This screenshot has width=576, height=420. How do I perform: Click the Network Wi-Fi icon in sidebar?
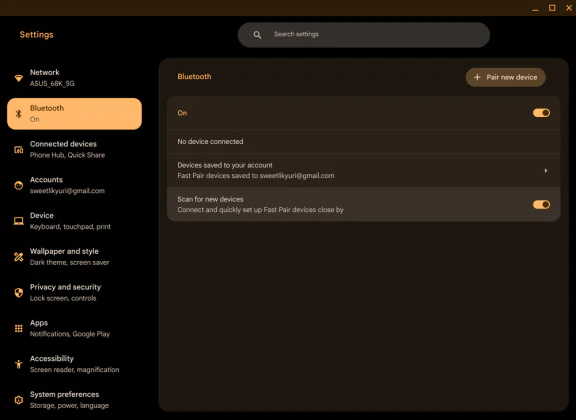(x=18, y=78)
